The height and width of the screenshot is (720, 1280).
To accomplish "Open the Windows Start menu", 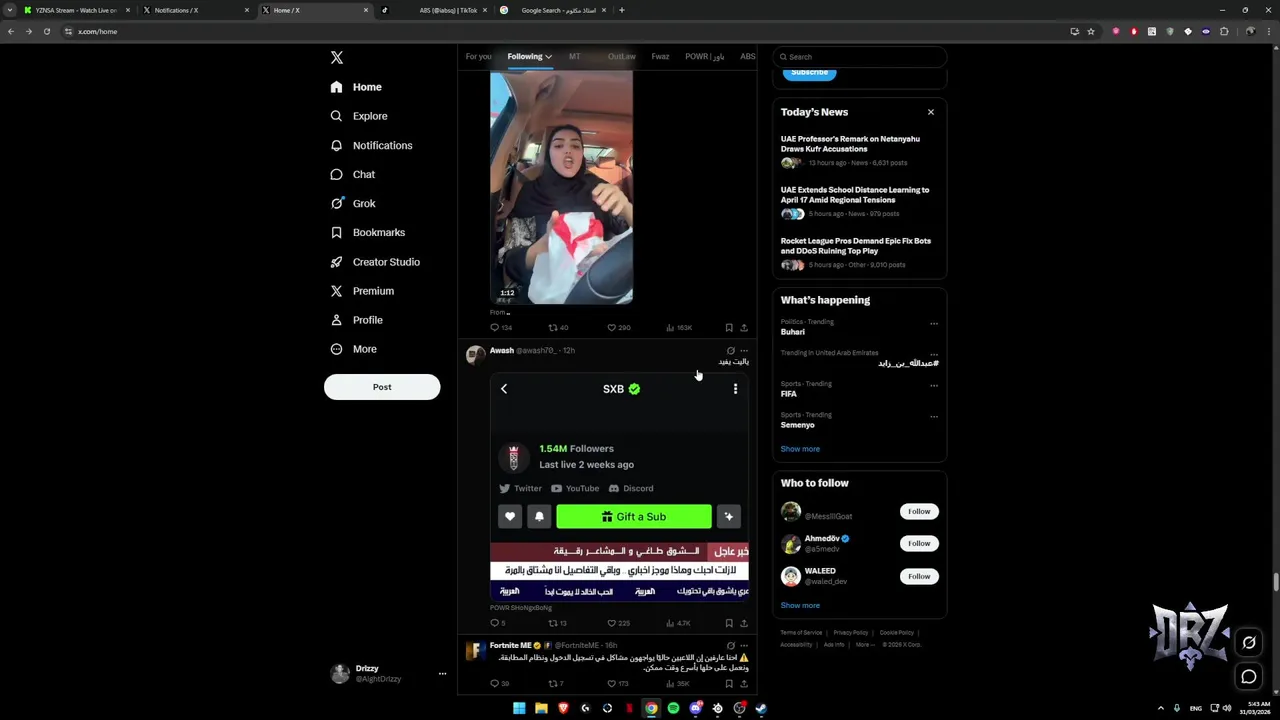I will pyautogui.click(x=519, y=709).
